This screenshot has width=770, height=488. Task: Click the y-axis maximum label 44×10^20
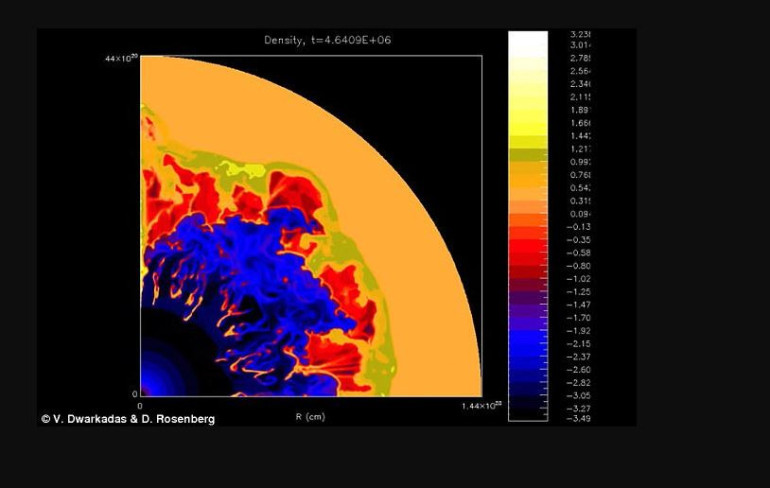tap(121, 58)
